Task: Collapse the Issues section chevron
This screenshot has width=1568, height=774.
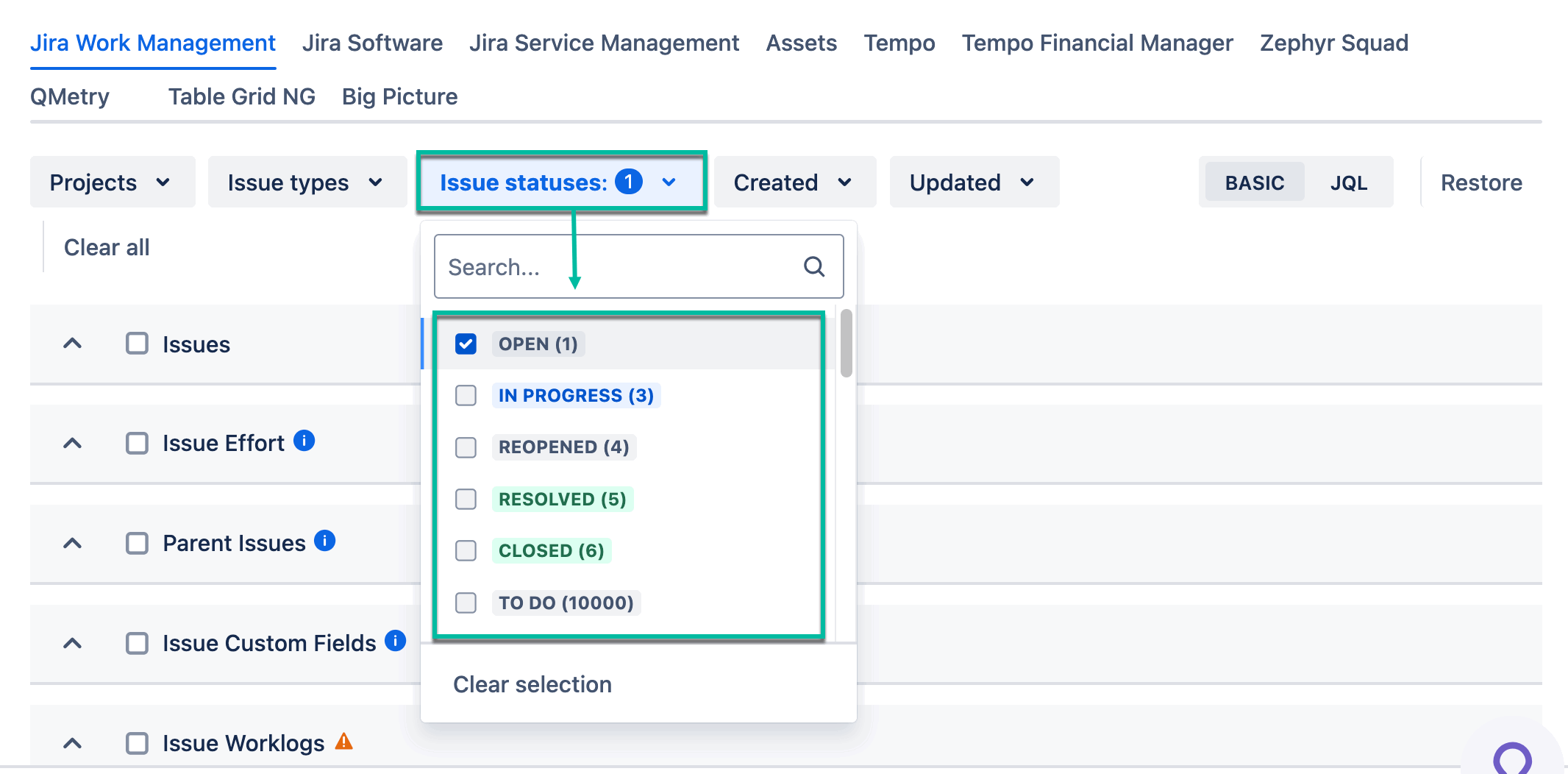Action: pos(72,344)
